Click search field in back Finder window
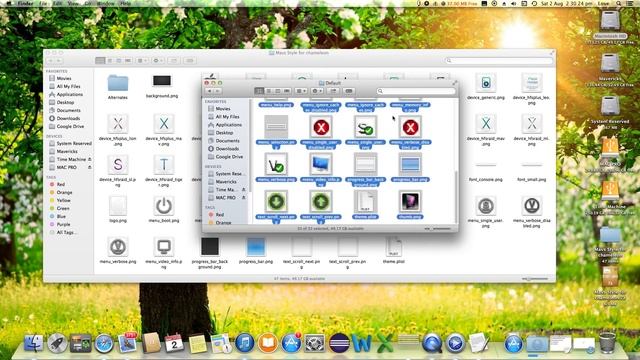The image size is (640, 360). 499,60
